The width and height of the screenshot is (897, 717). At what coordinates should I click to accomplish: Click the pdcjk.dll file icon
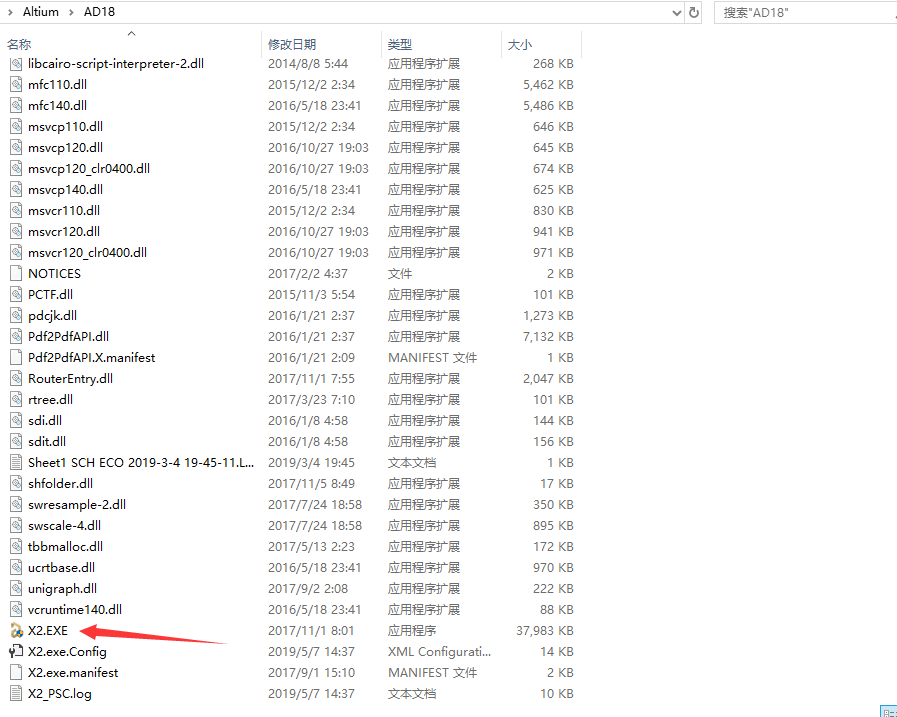[x=15, y=315]
